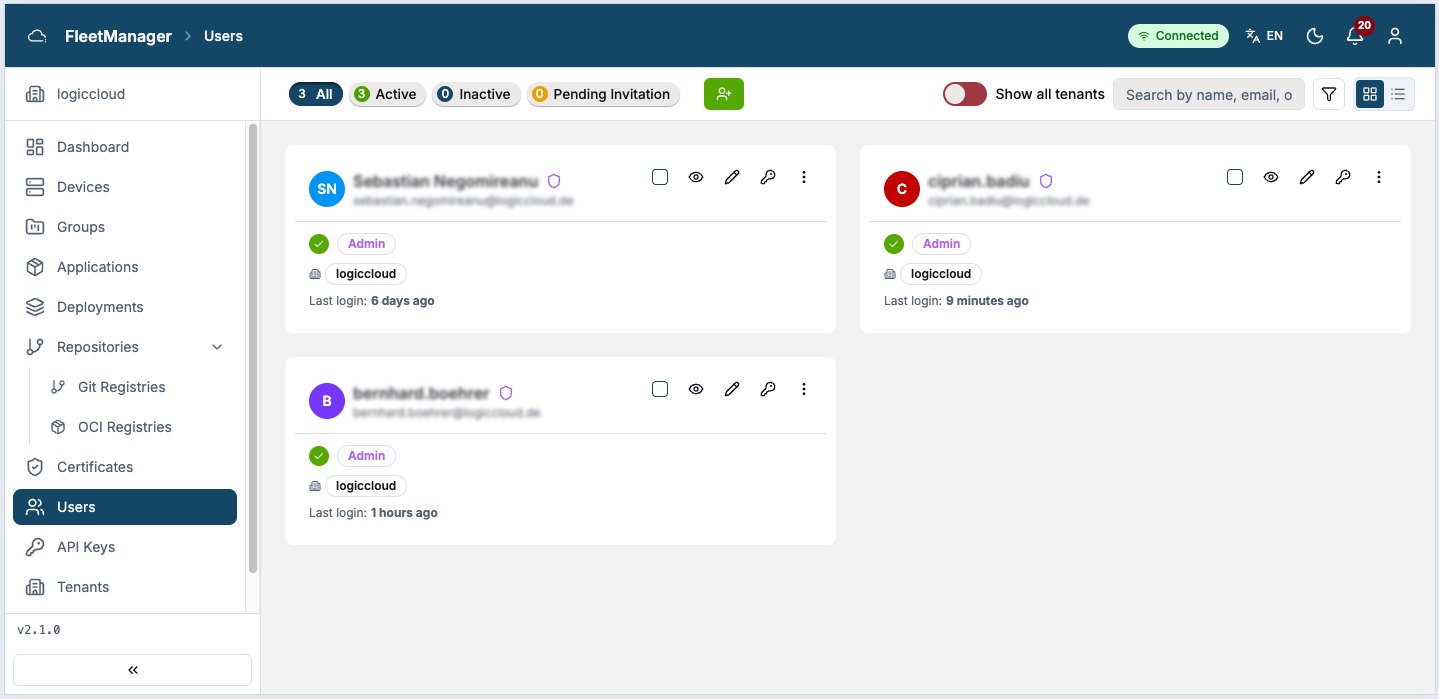Select the Pending Invitation filter
The height and width of the screenshot is (699, 1439).
pyautogui.click(x=603, y=94)
